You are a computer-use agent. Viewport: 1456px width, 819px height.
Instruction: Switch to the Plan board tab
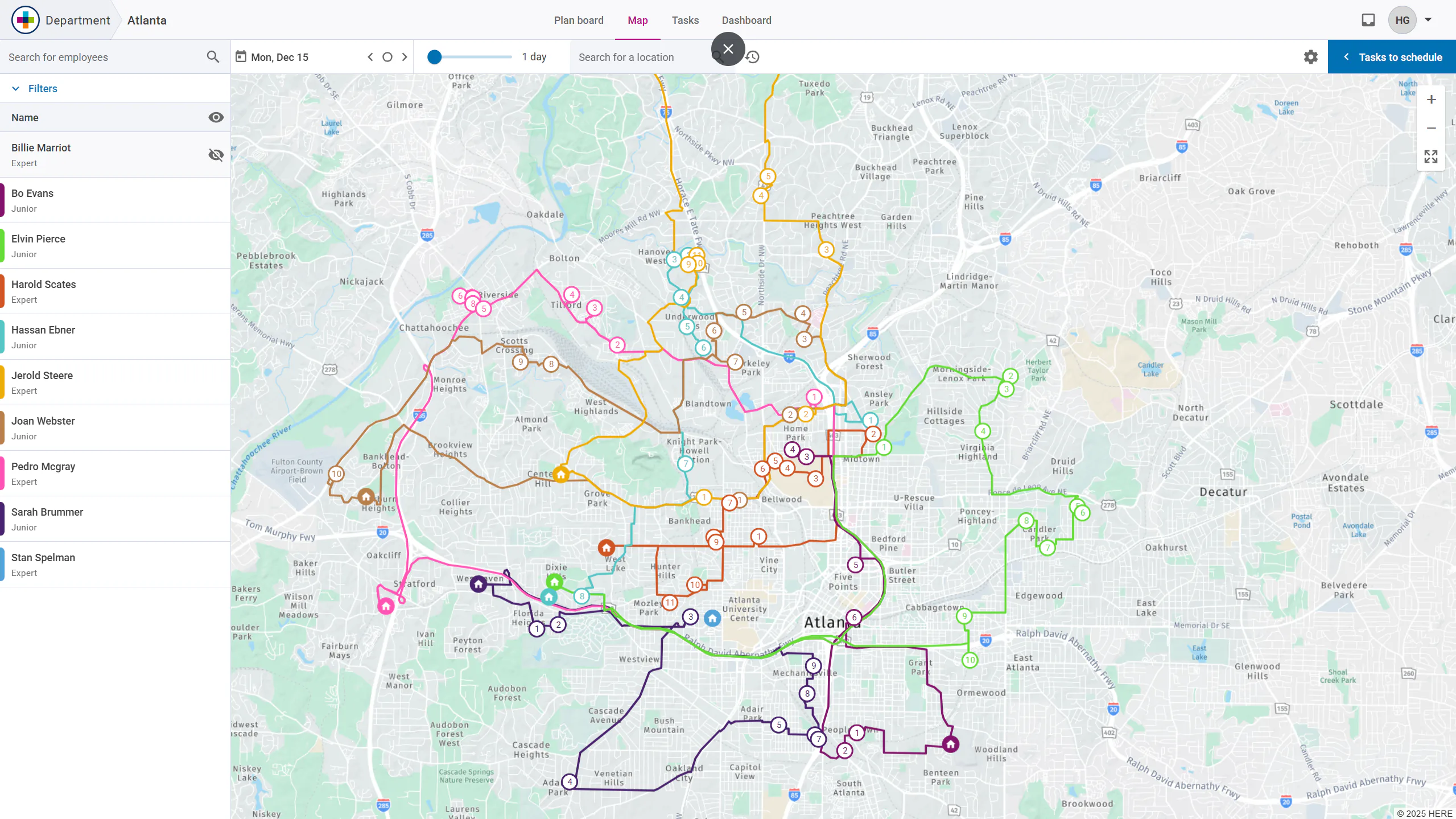[x=579, y=20]
